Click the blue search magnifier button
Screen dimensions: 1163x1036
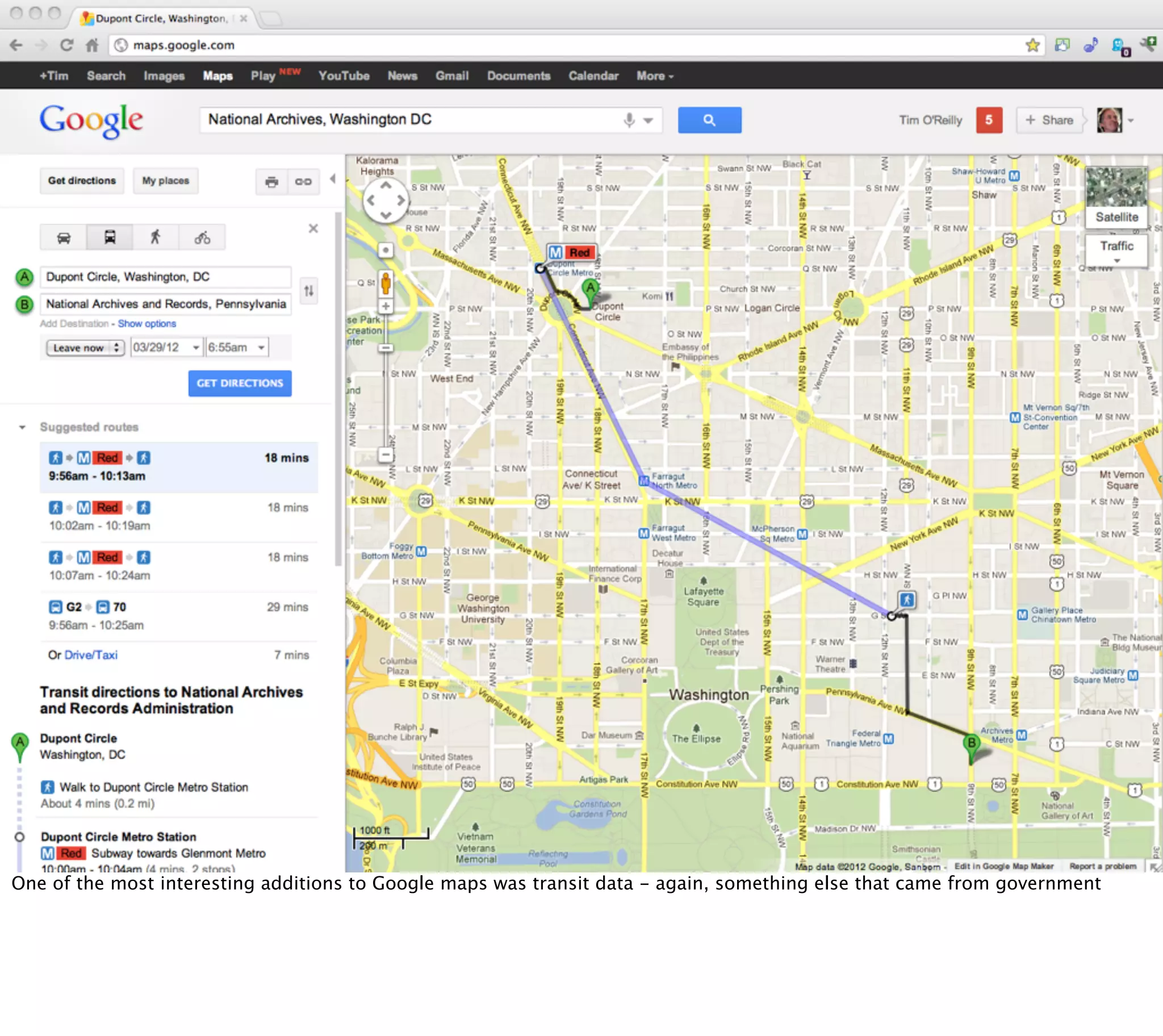709,120
